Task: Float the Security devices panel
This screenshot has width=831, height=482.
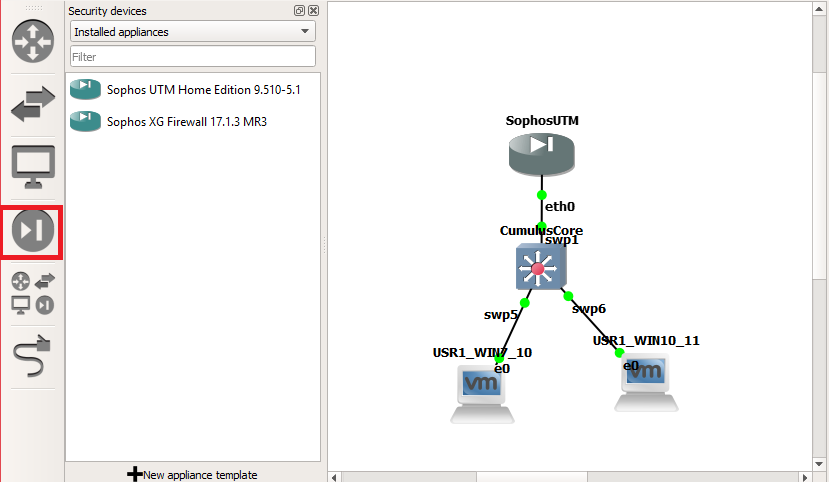Action: point(299,11)
